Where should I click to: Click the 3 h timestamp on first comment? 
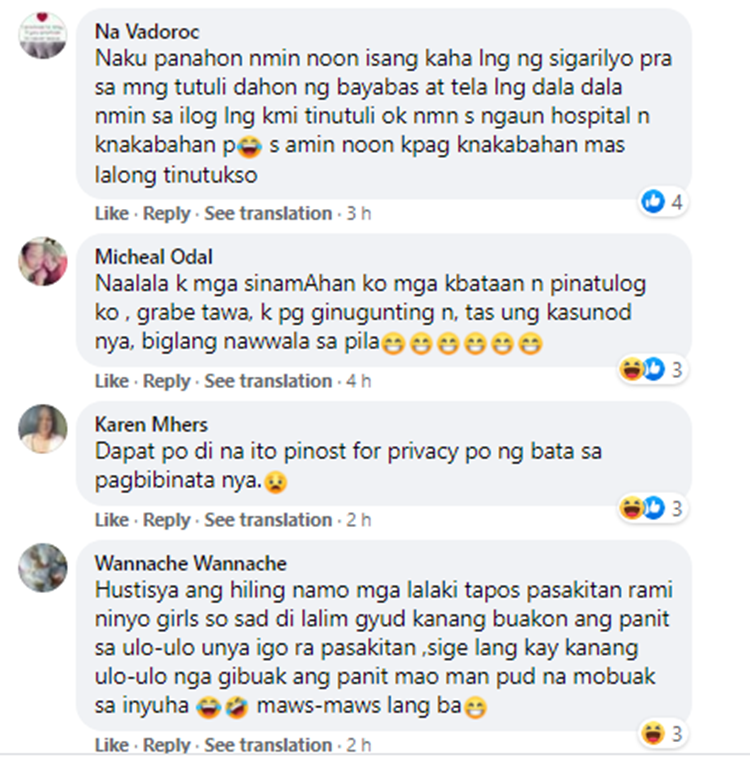(359, 213)
